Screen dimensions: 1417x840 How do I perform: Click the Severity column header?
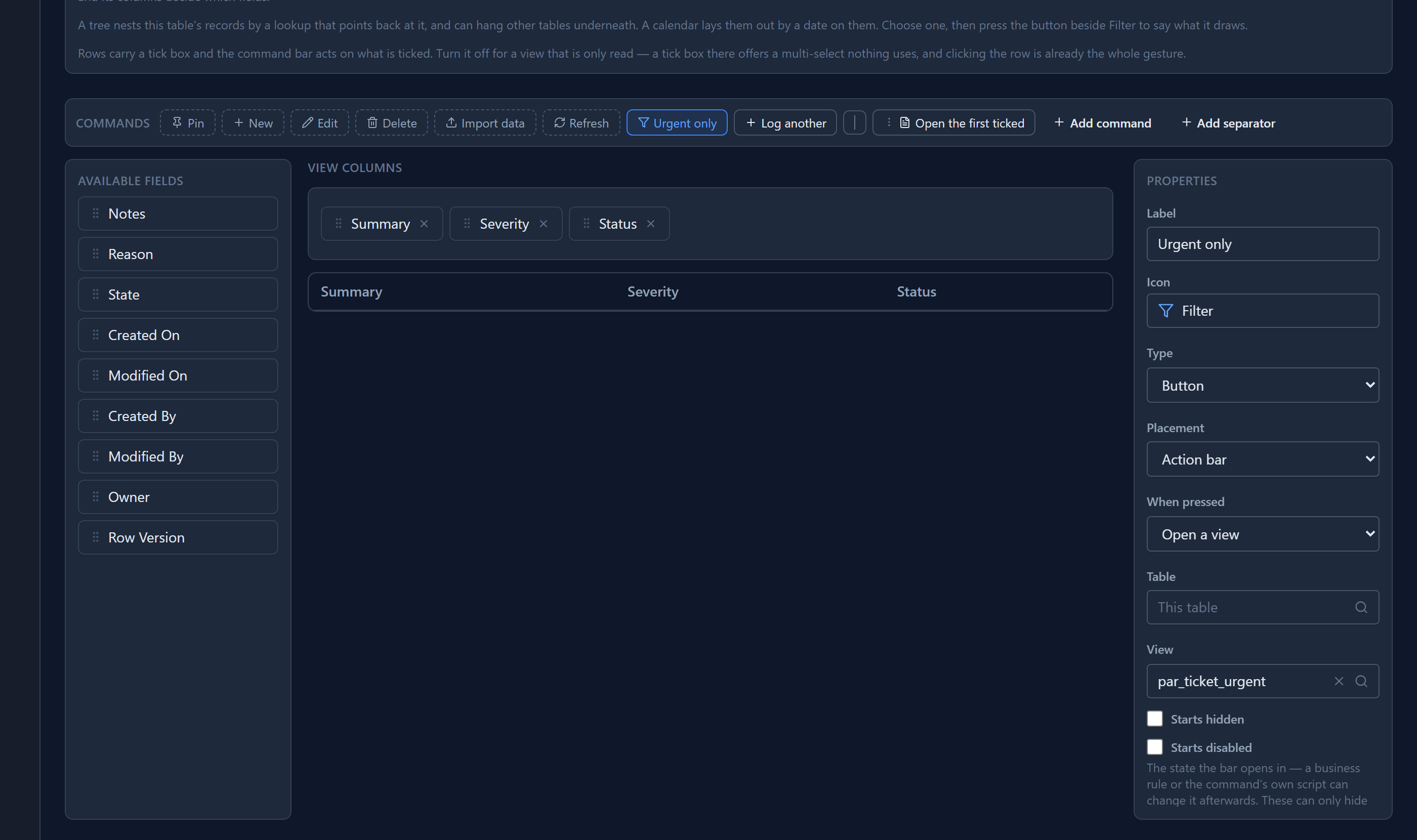tap(653, 291)
